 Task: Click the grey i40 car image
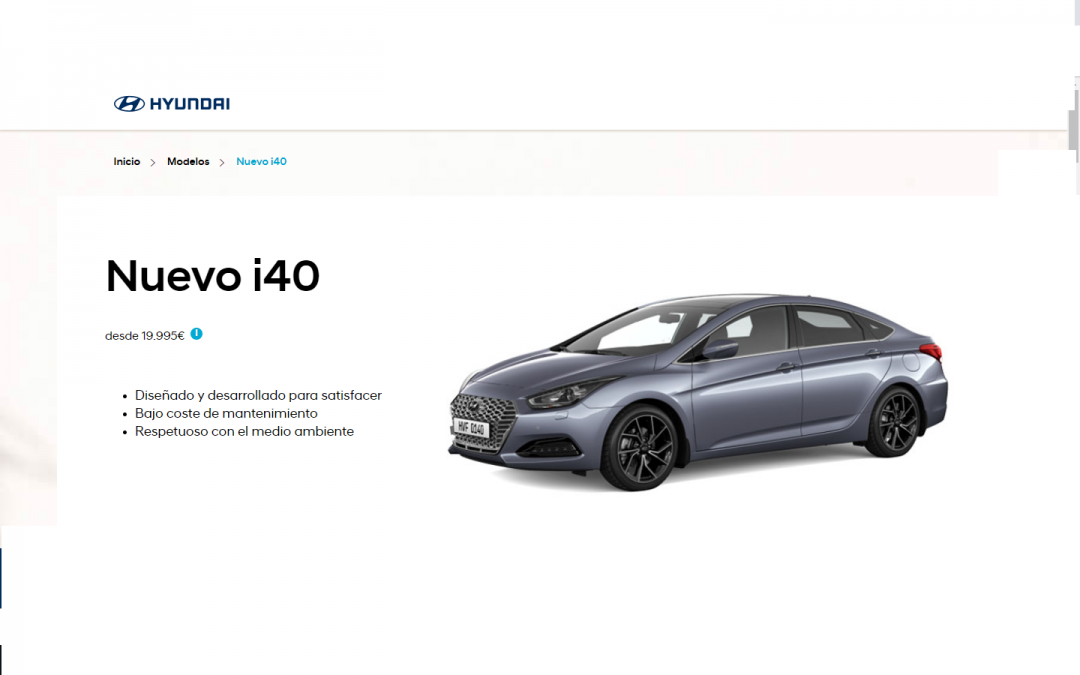698,392
